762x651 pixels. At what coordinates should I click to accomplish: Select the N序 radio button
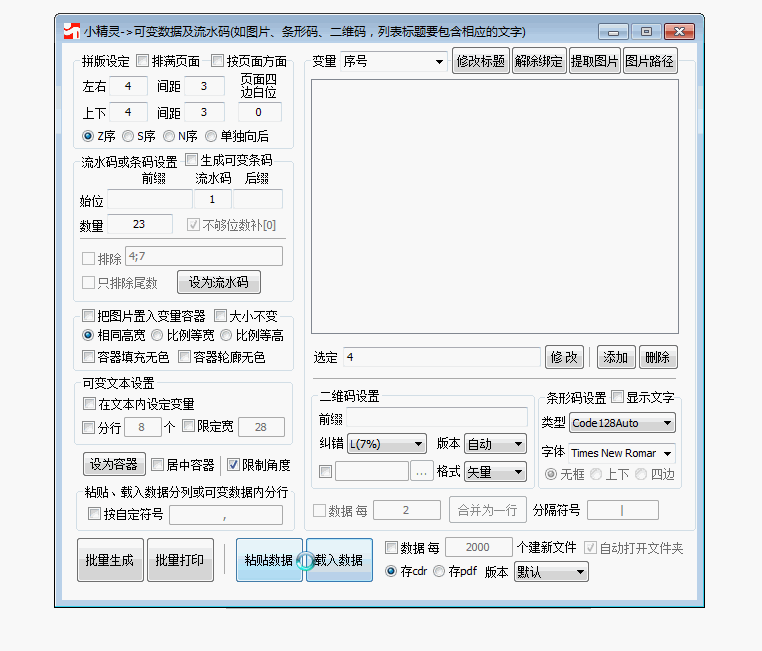tap(169, 136)
